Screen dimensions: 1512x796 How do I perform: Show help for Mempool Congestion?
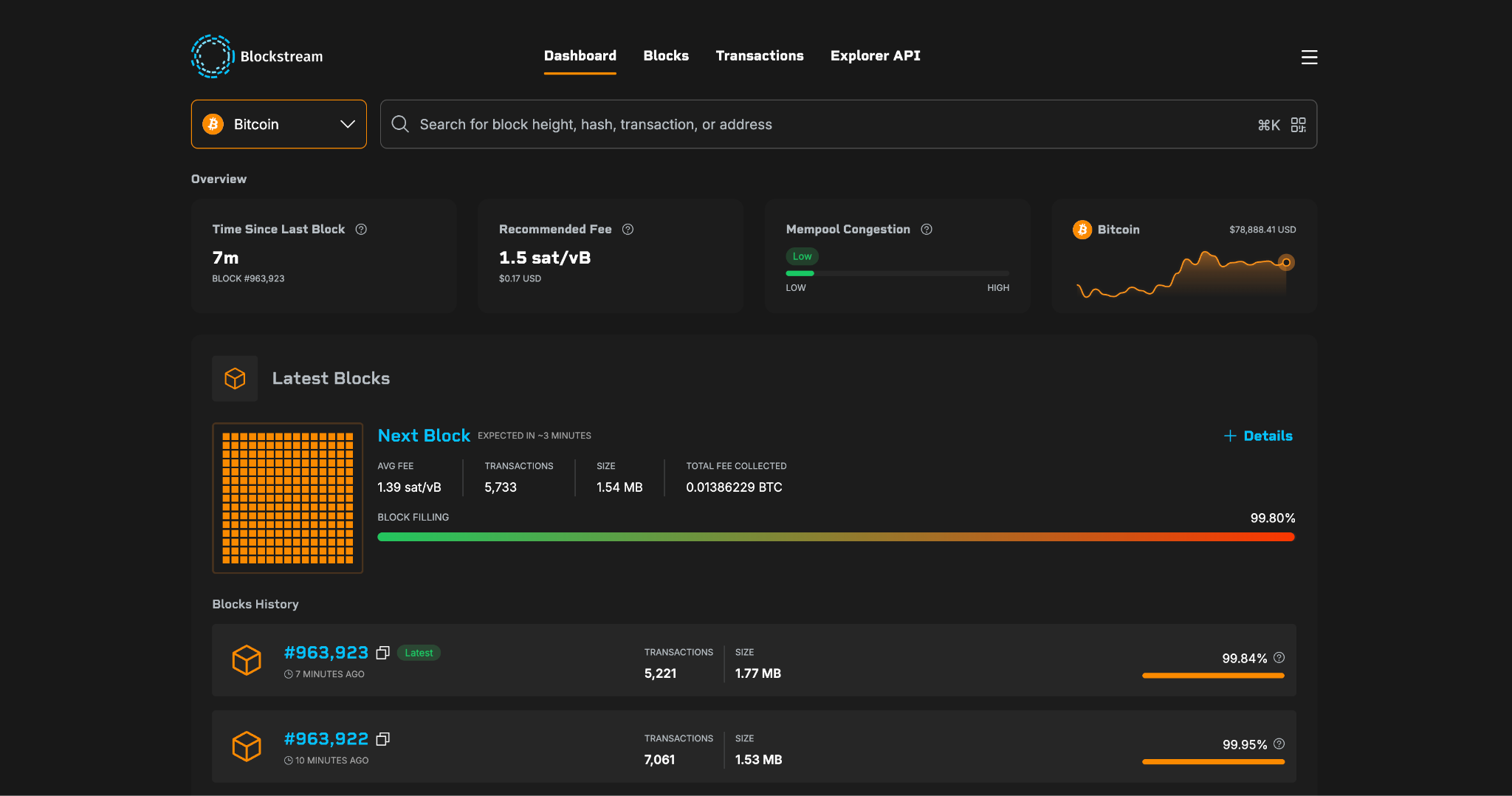[927, 230]
